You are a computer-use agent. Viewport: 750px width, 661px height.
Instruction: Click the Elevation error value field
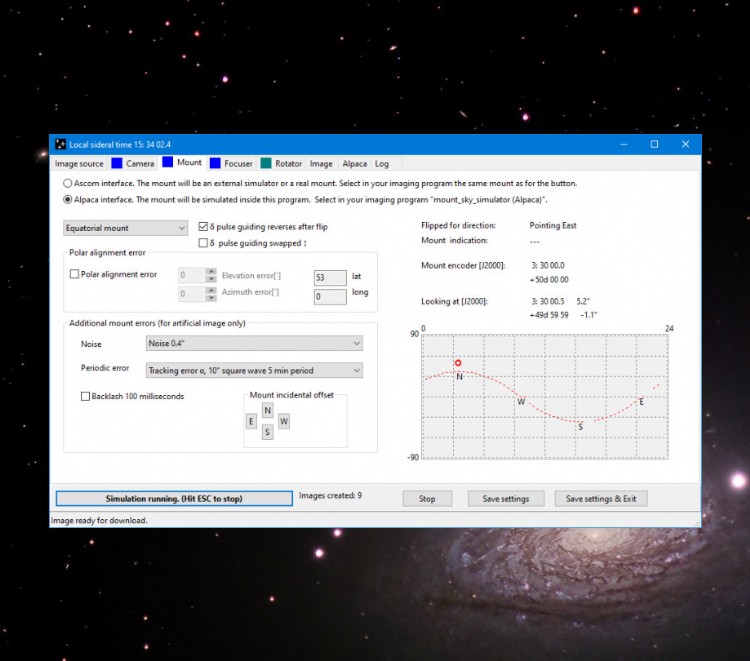[x=191, y=275]
